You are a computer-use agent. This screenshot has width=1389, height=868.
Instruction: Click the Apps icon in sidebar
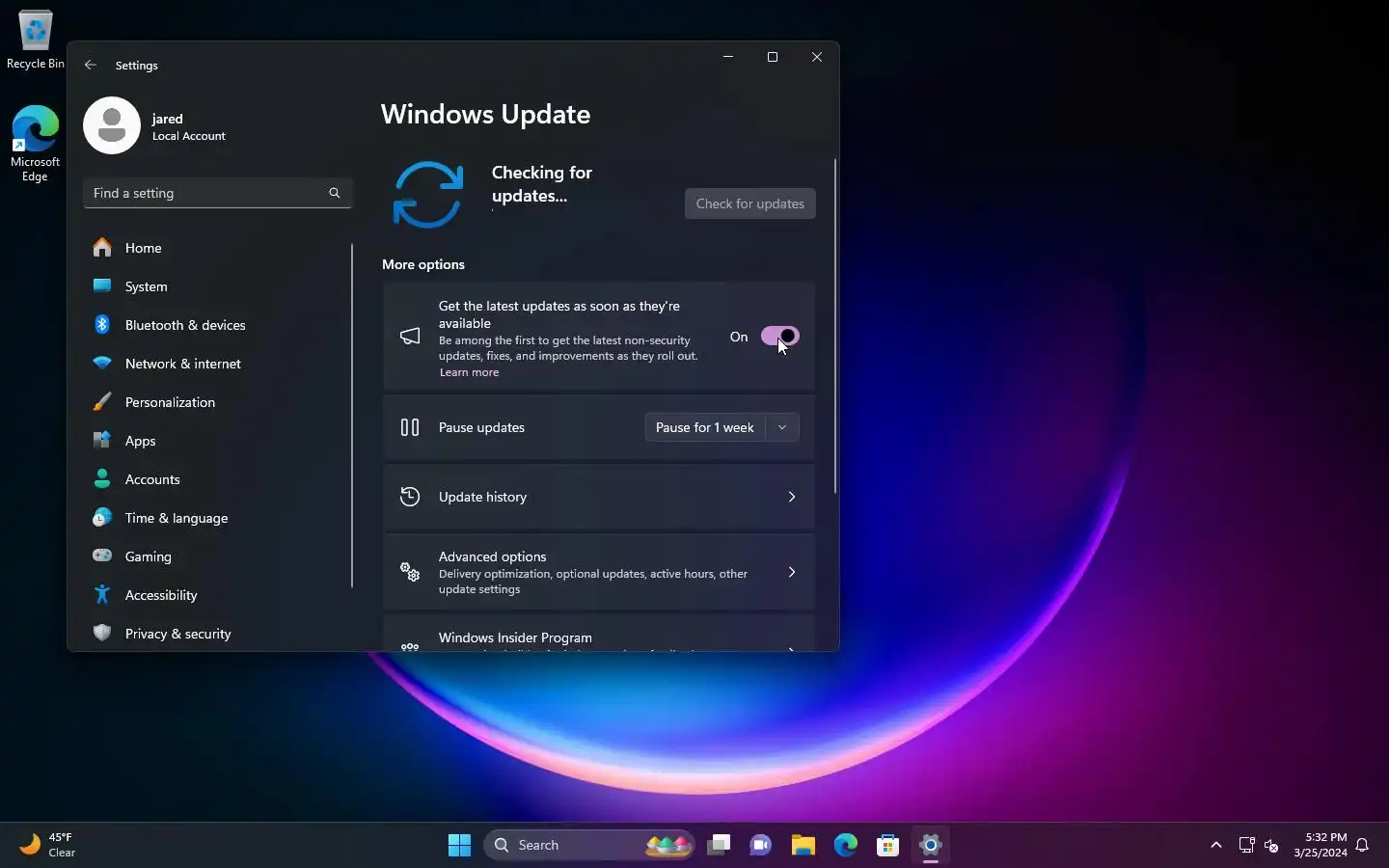coord(102,440)
